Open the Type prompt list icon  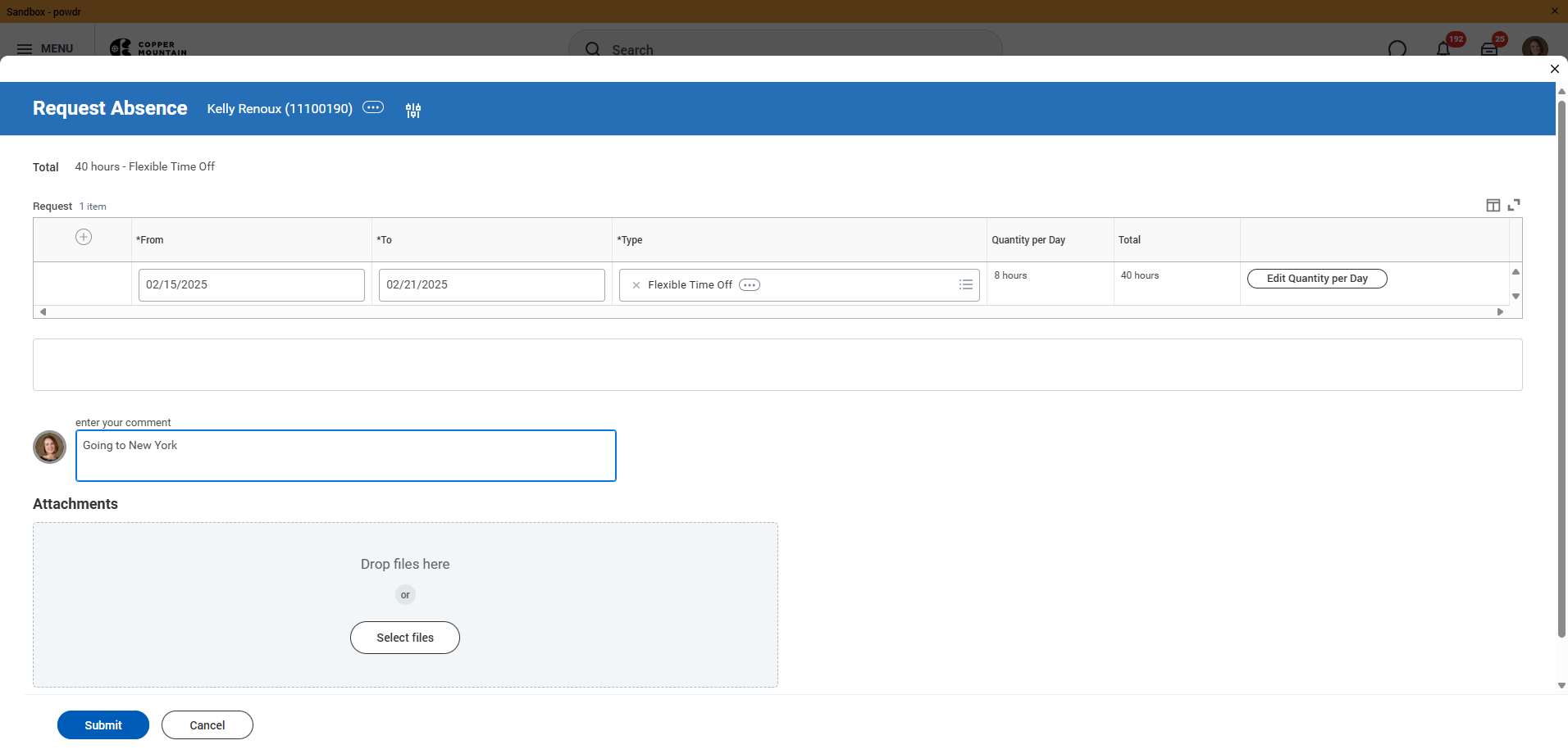coord(966,284)
